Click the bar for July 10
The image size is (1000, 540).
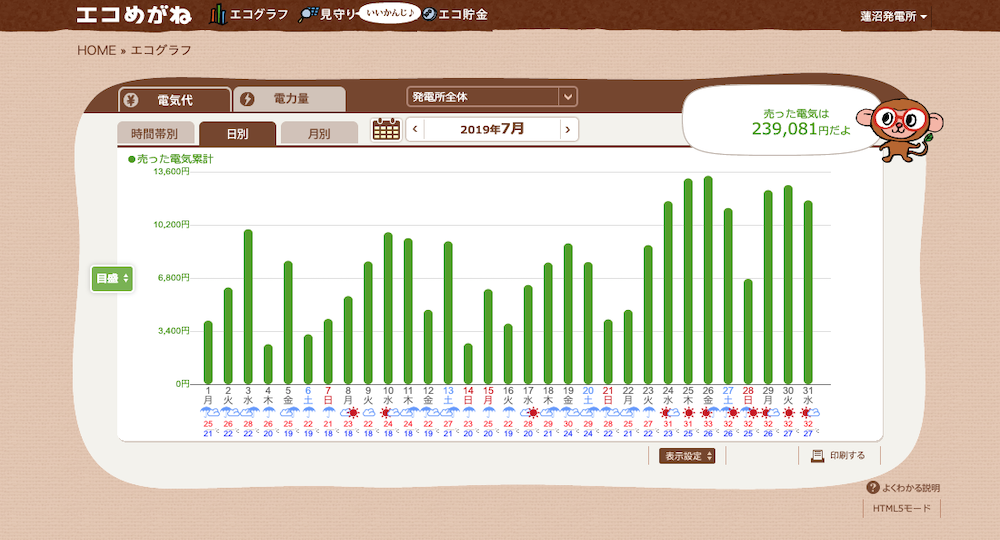(x=388, y=308)
